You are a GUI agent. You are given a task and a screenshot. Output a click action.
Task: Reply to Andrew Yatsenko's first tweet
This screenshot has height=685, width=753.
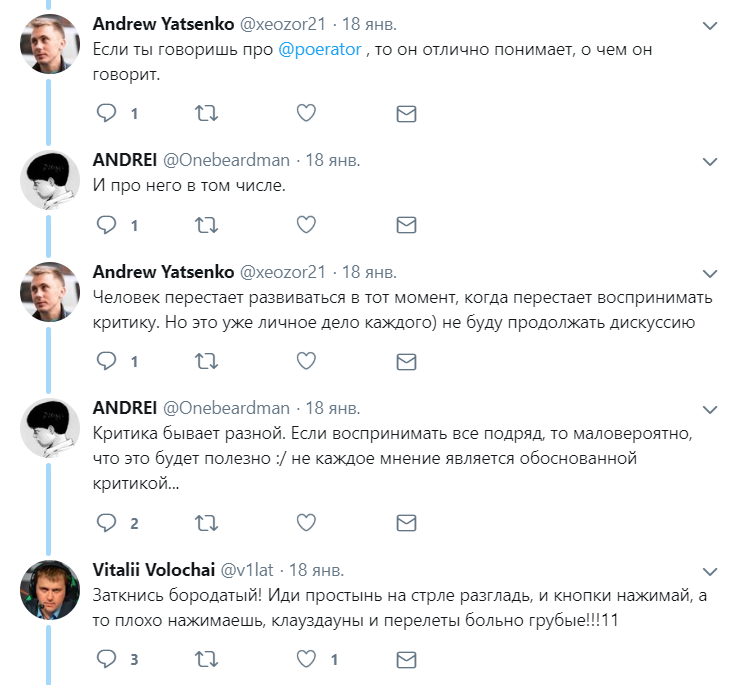coord(106,113)
